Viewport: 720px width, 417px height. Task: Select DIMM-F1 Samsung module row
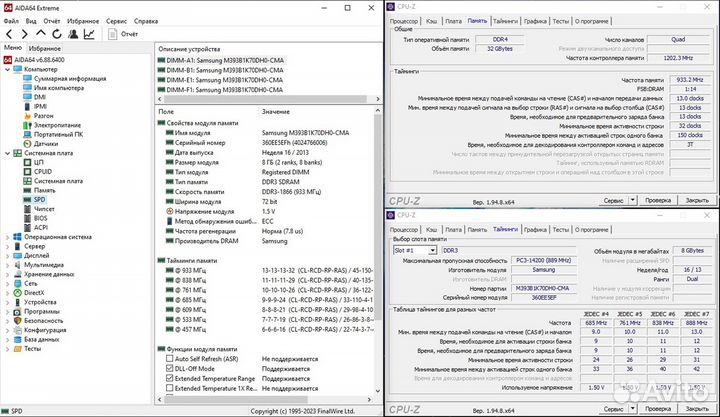click(221, 90)
